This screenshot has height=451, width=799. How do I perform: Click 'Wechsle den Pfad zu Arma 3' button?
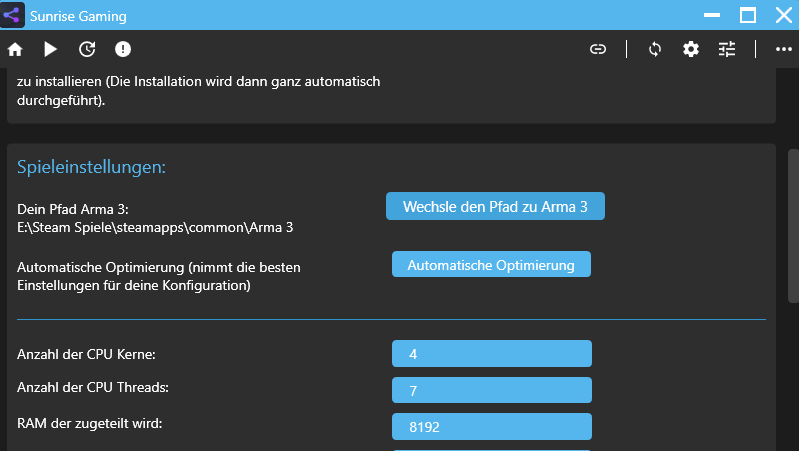pyautogui.click(x=495, y=206)
